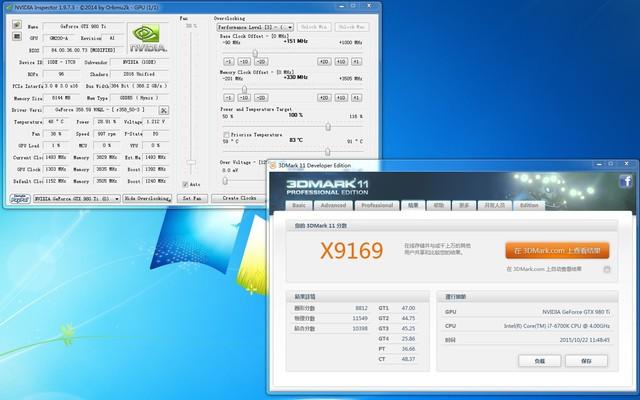Switch to the Edition tab in 3DMark

[529, 205]
